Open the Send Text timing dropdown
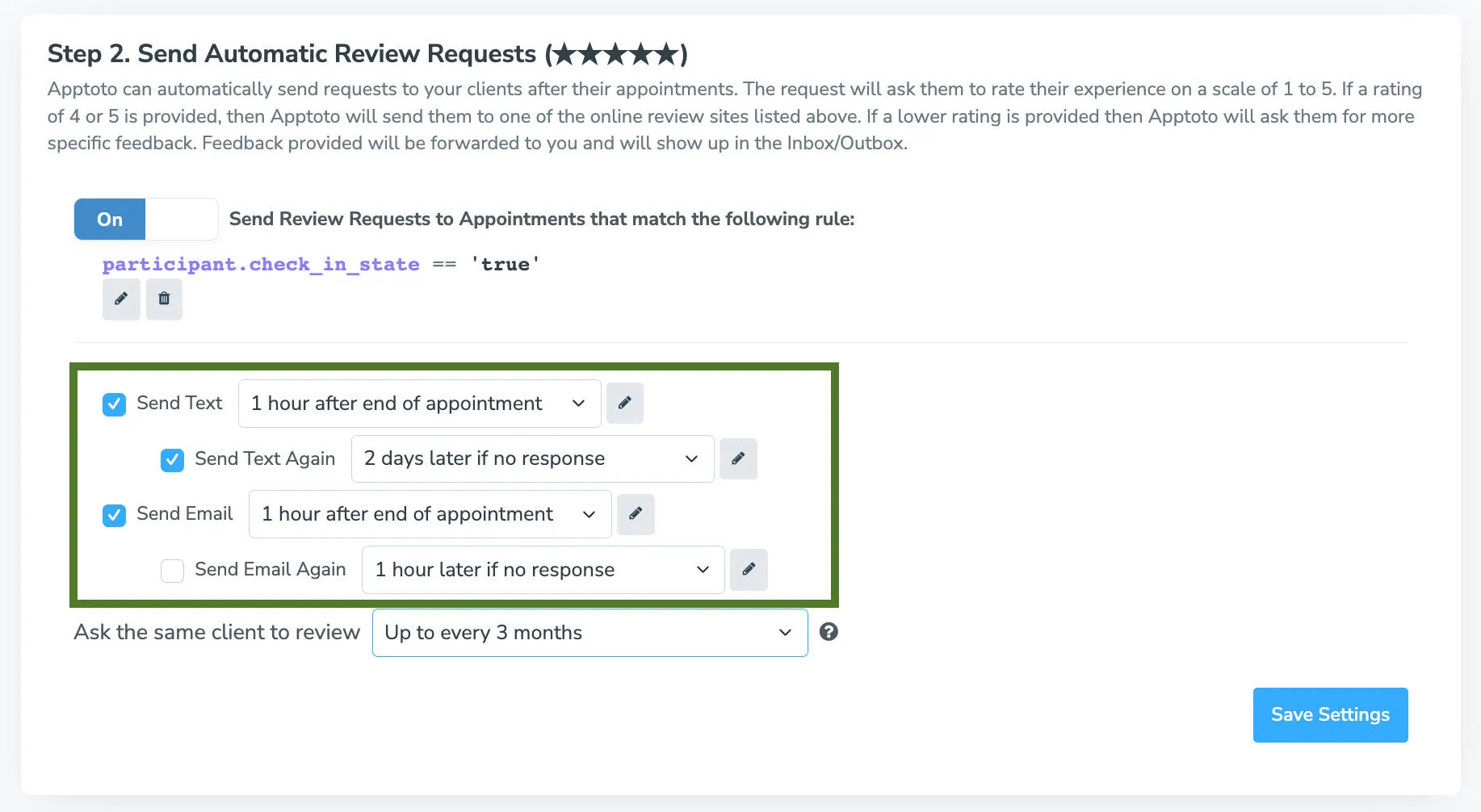Image resolution: width=1481 pixels, height=812 pixels. point(418,403)
